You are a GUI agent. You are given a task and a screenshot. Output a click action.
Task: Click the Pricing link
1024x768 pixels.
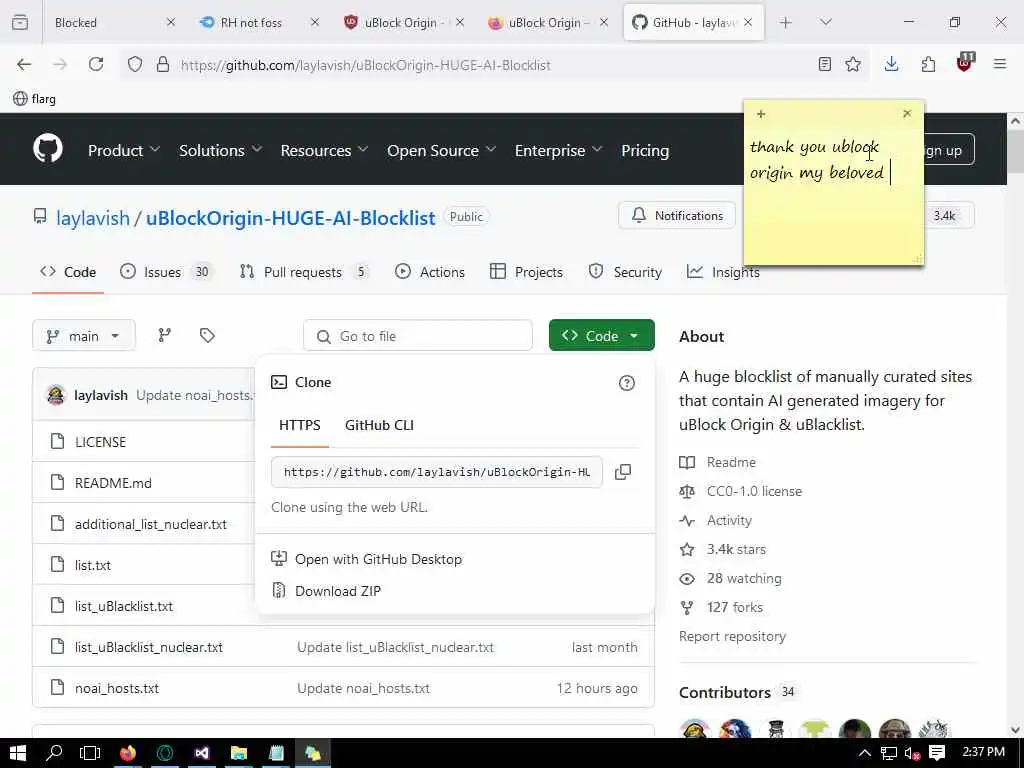(645, 150)
